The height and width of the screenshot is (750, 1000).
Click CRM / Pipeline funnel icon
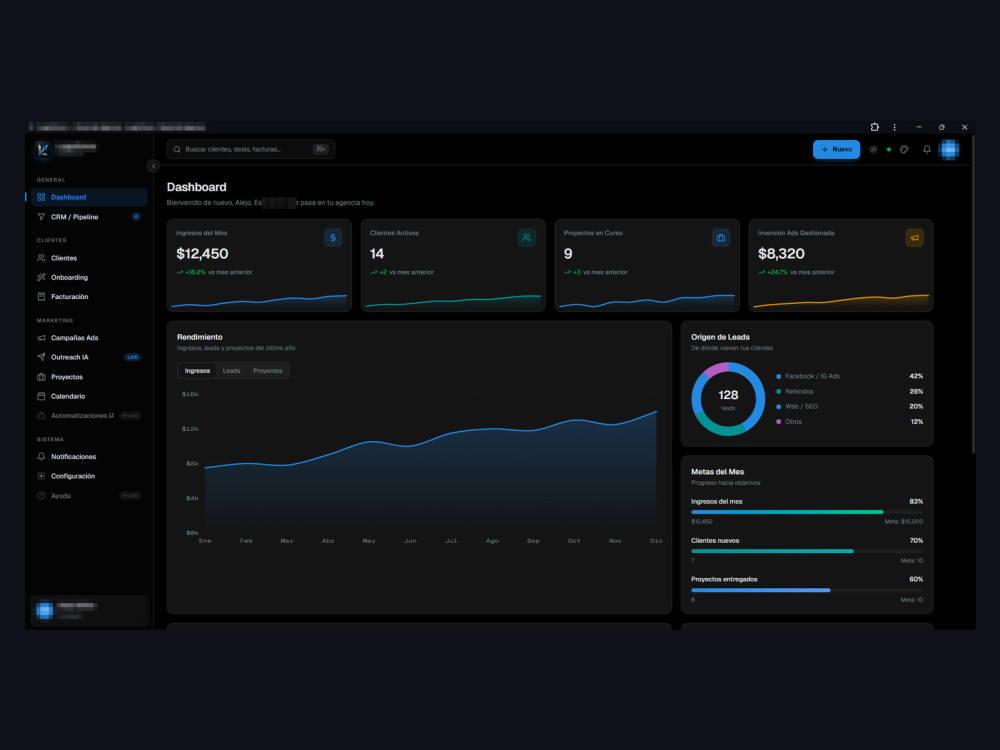point(41,217)
